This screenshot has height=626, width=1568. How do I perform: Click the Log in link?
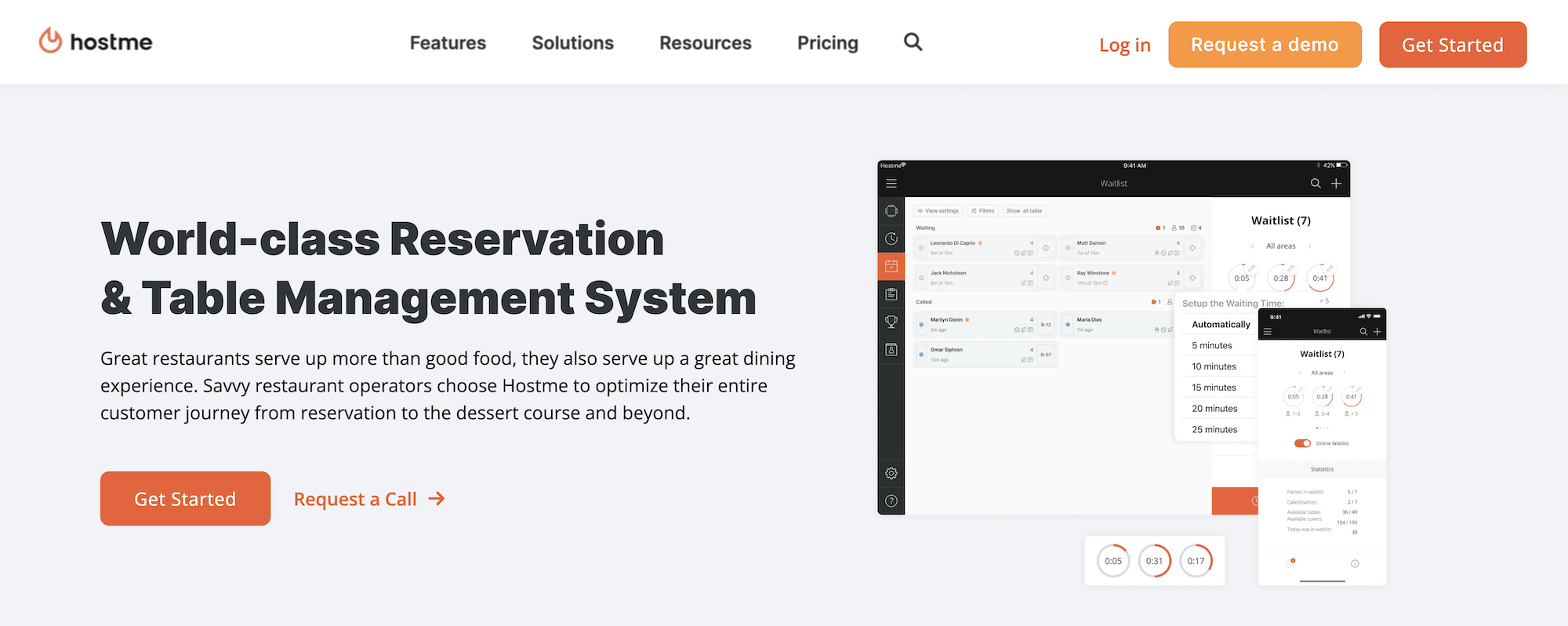1125,45
